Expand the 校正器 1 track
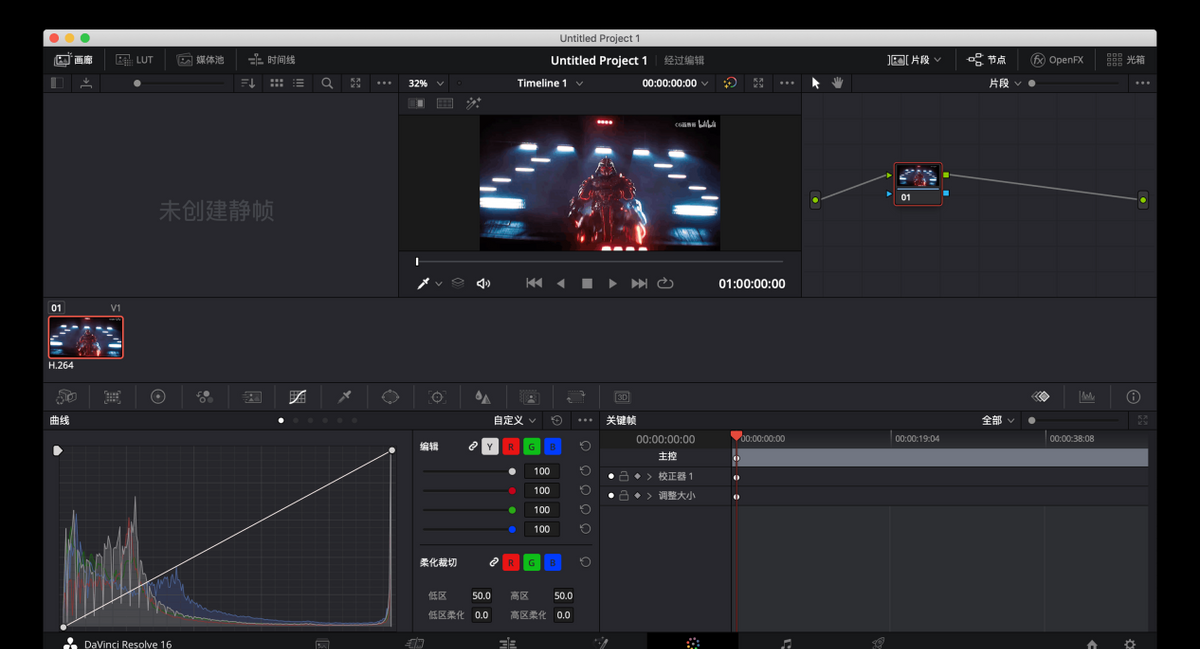1200x649 pixels. pyautogui.click(x=649, y=477)
